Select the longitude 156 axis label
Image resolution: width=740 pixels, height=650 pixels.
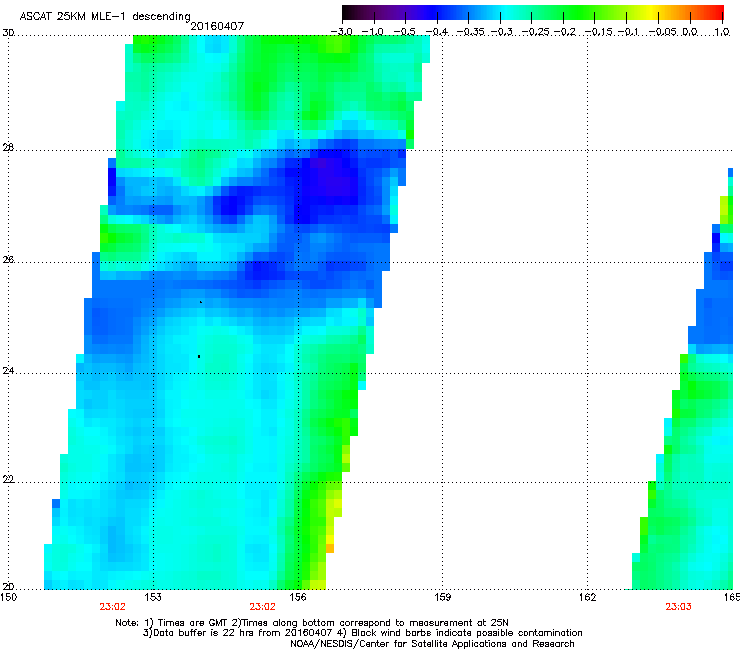click(x=298, y=597)
